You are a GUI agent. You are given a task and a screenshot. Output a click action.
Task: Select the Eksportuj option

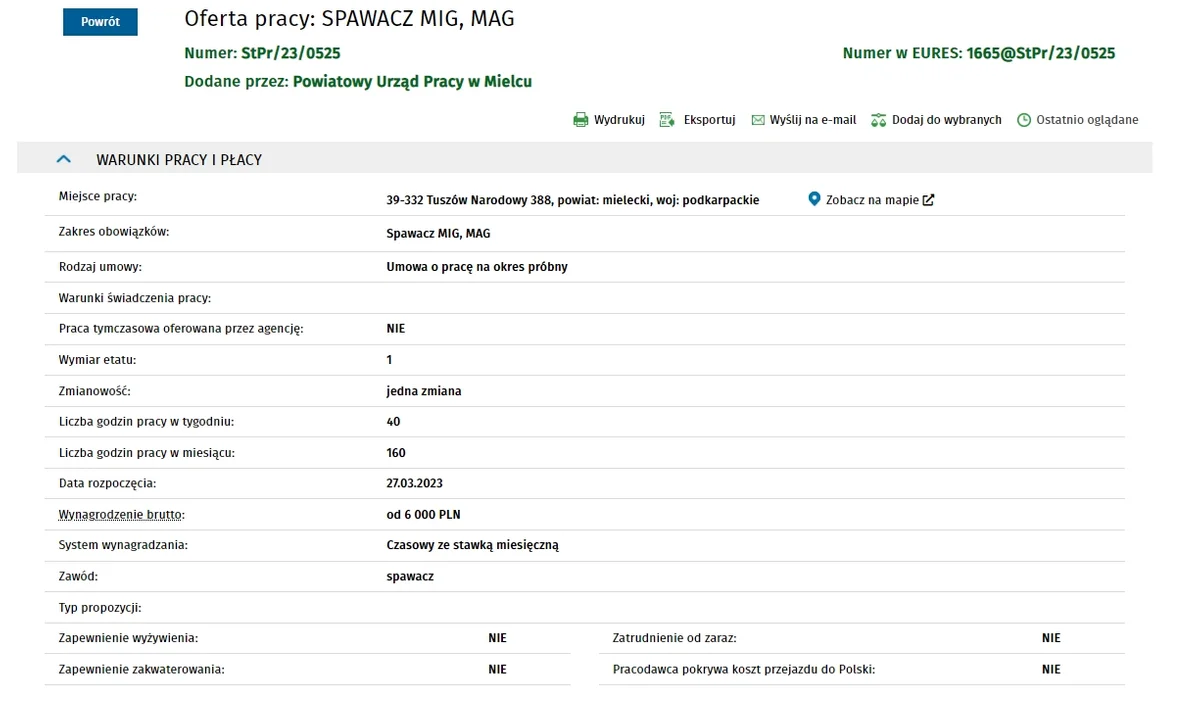pyautogui.click(x=709, y=120)
